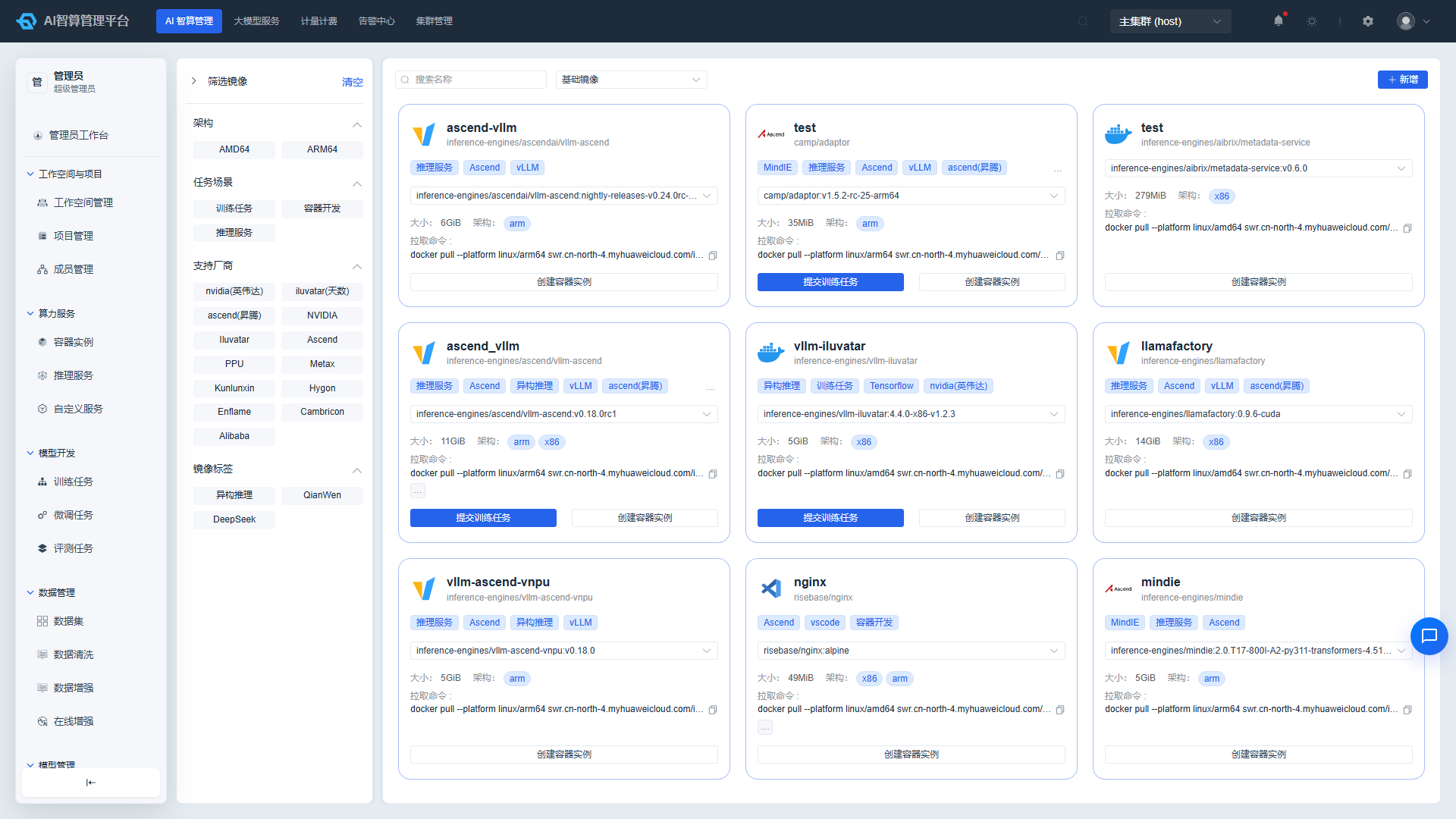Switch to 计量计费 tab
Viewport: 1456px width, 819px height.
[x=319, y=21]
